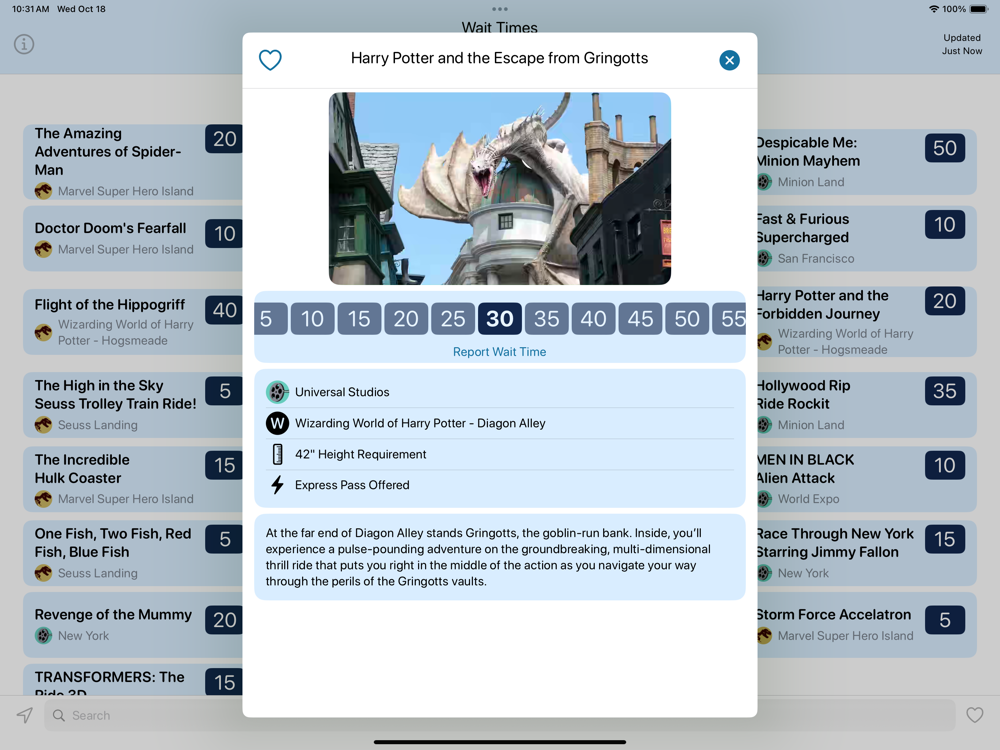Open Doctor Doom's Fearfall
Screen dimensions: 1000x750
tap(133, 238)
